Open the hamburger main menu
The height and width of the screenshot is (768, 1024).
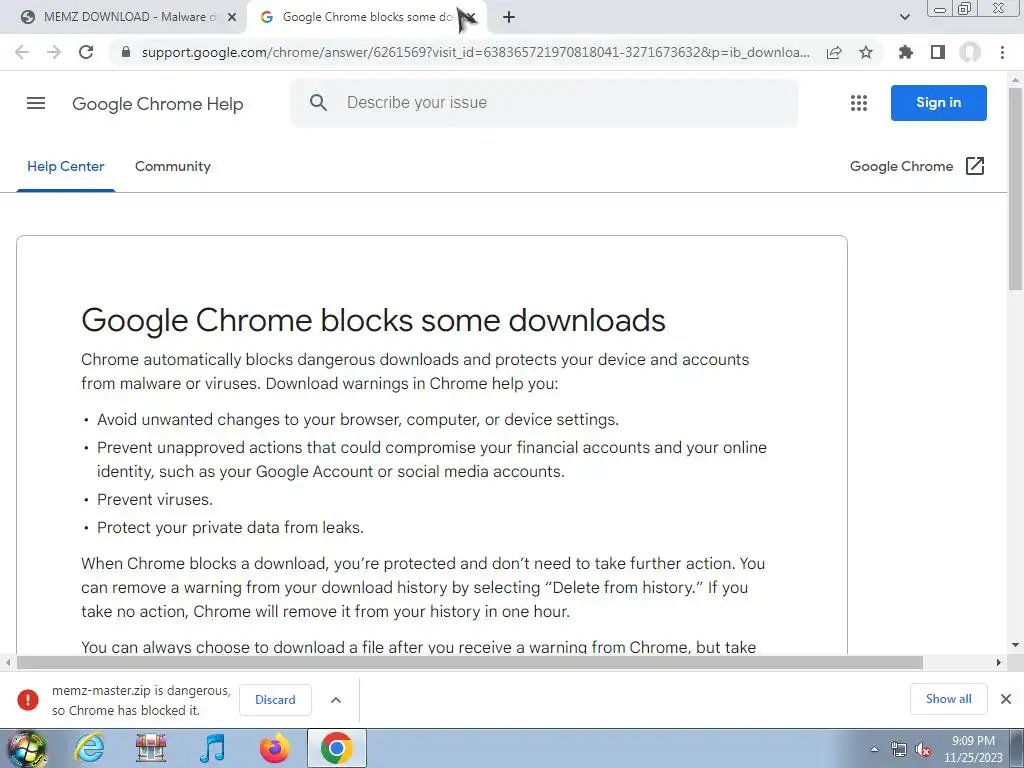pyautogui.click(x=36, y=103)
